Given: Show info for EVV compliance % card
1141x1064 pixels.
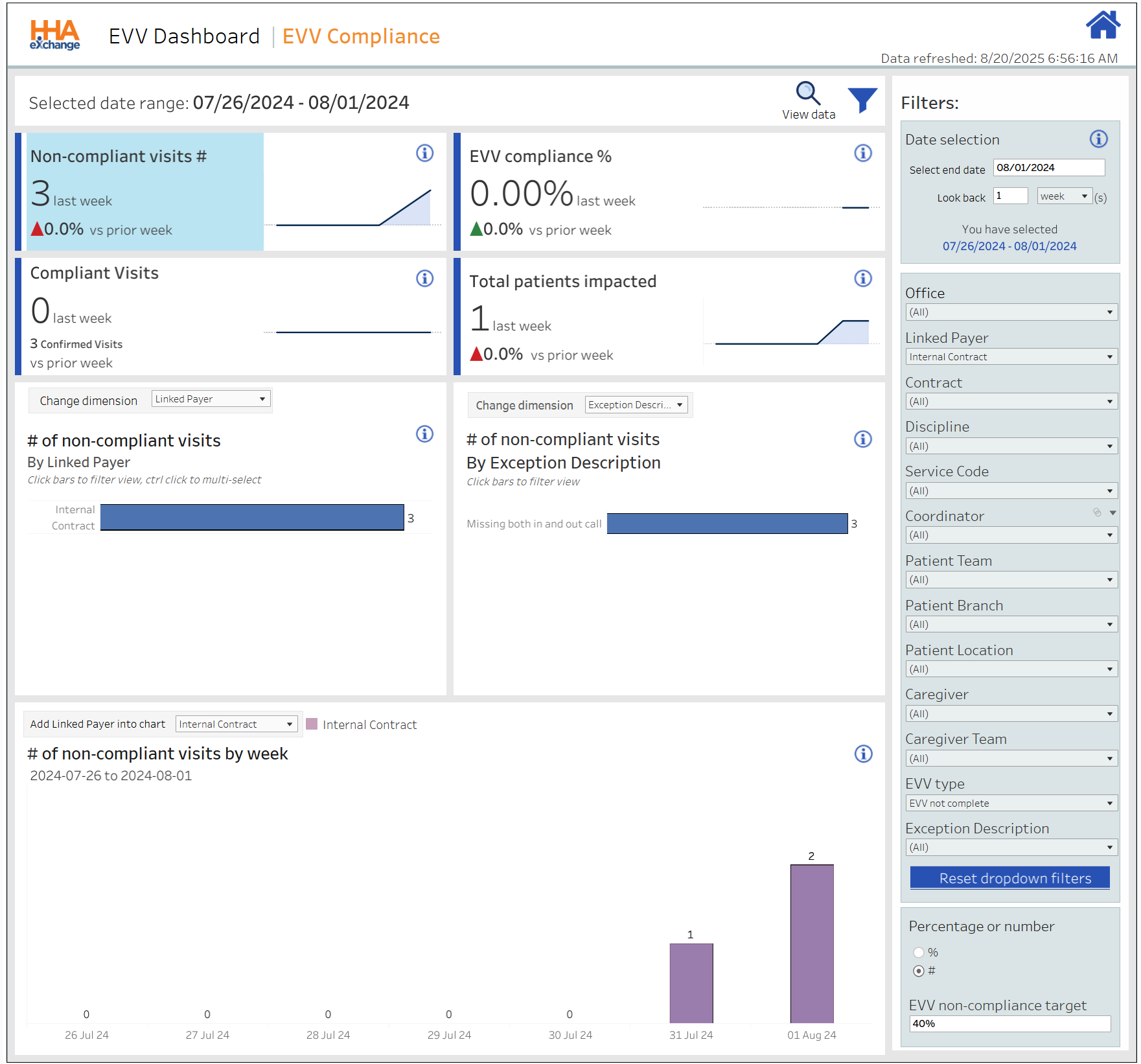Looking at the screenshot, I should pyautogui.click(x=862, y=154).
